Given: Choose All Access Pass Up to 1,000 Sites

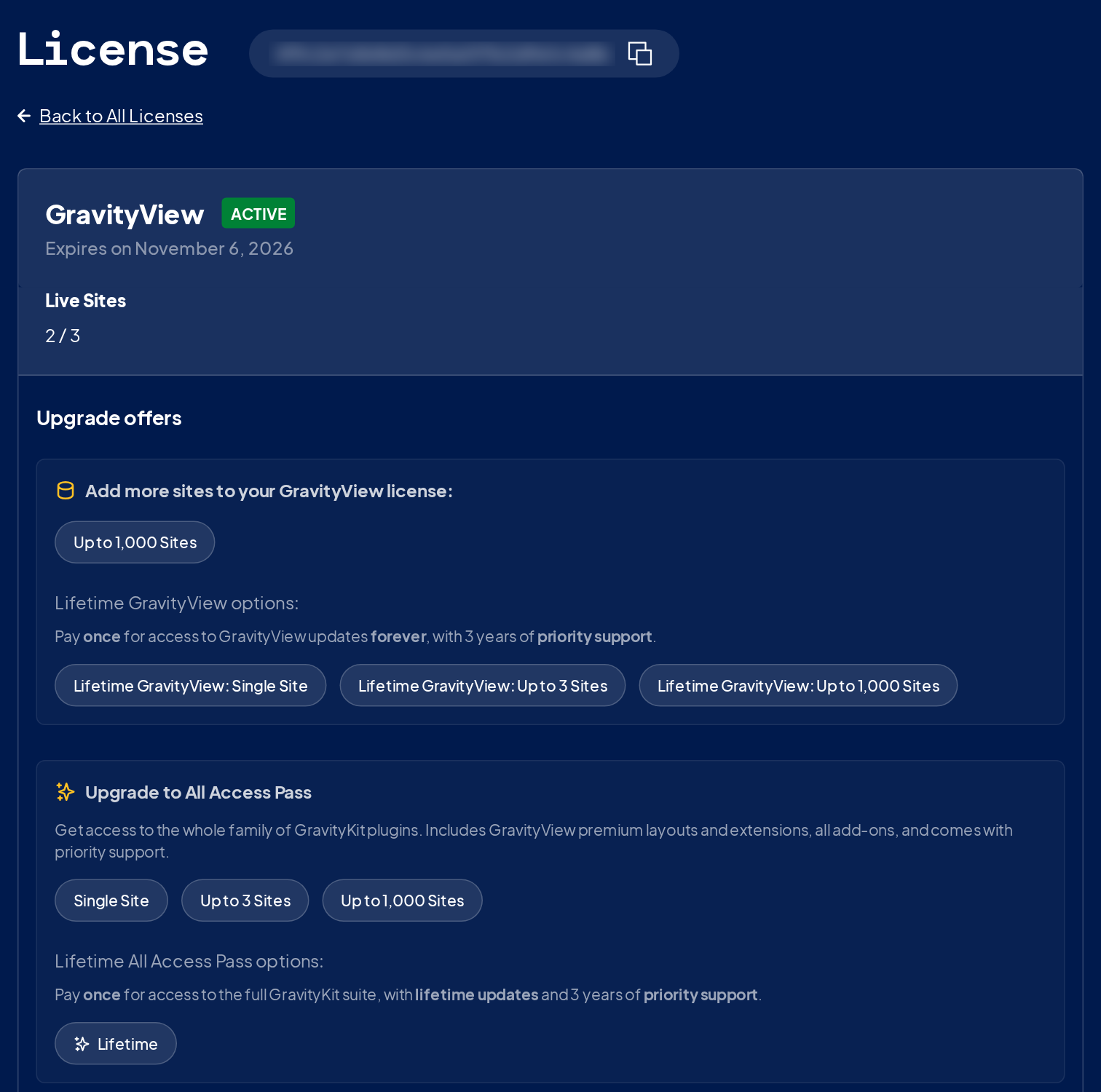Looking at the screenshot, I should [x=403, y=901].
